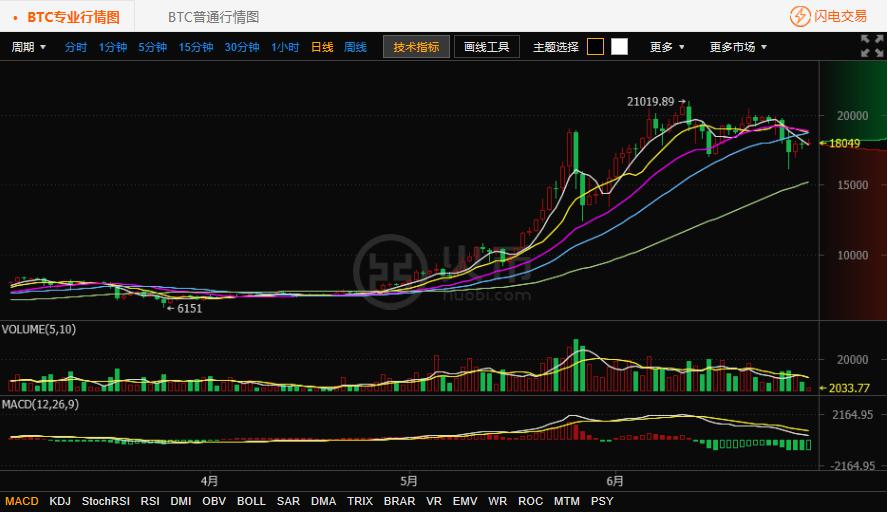Switch to BTC专业行情图 tab

click(72, 17)
